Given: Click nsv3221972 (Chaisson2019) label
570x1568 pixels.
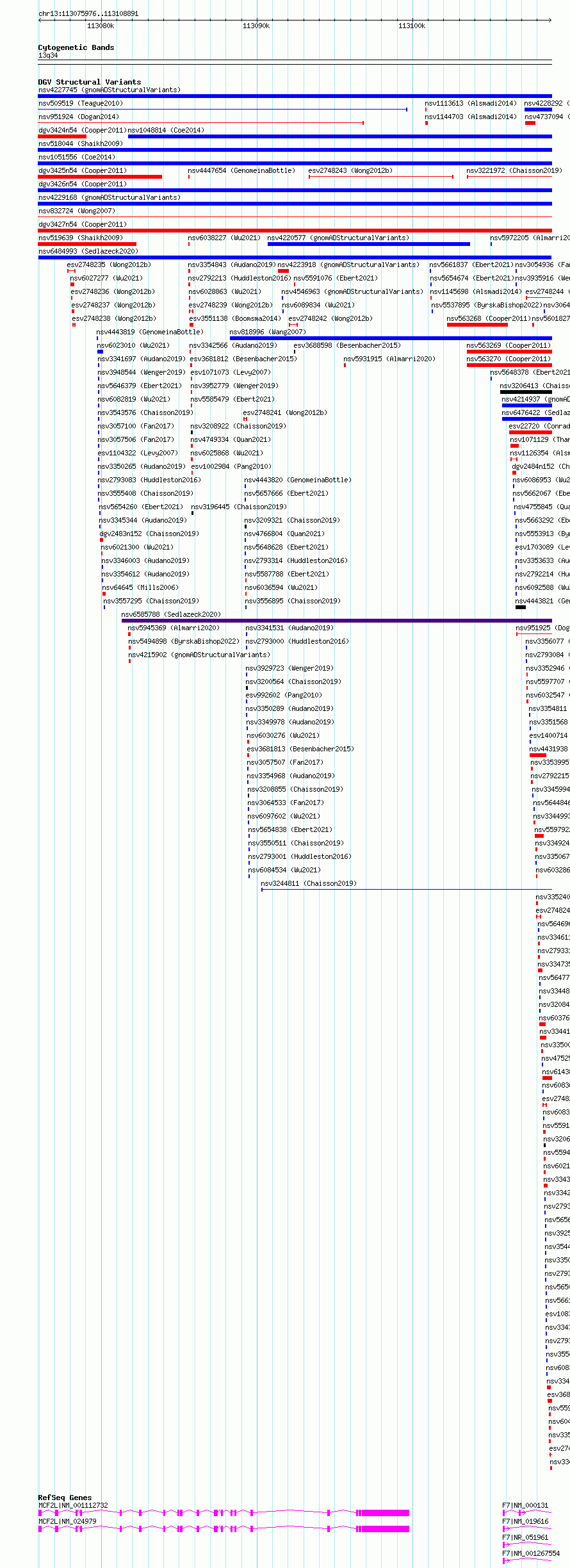Looking at the screenshot, I should point(514,170).
